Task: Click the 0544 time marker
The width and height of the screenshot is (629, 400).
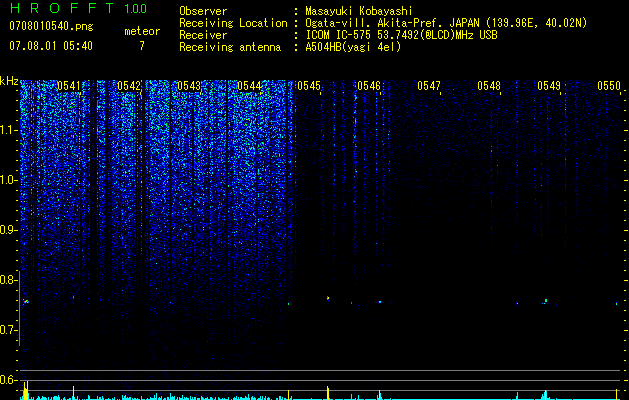Action: 249,86
